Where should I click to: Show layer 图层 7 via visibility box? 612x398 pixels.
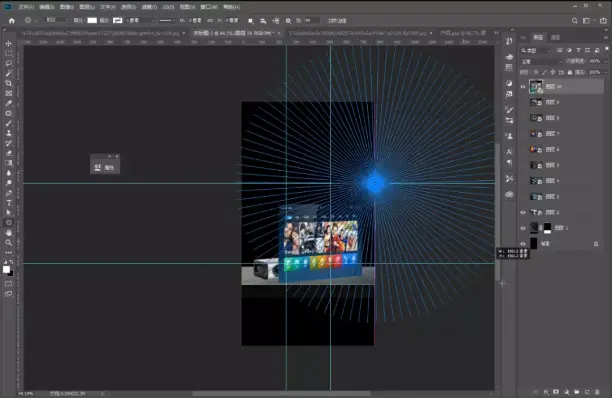(x=523, y=134)
